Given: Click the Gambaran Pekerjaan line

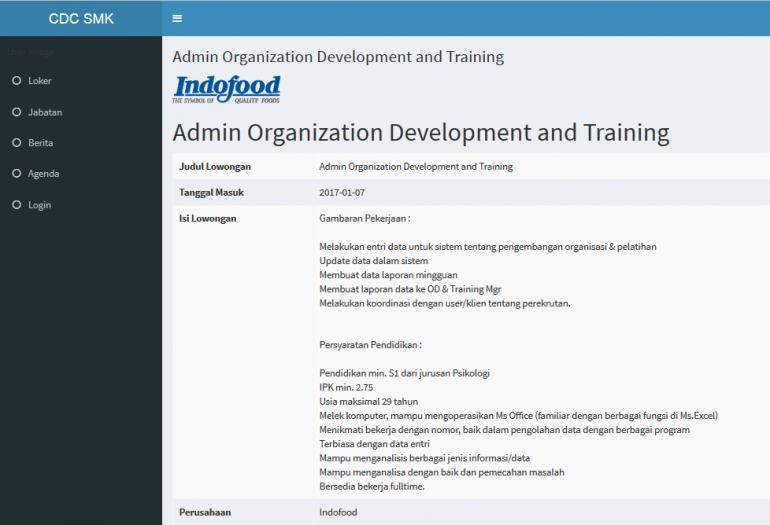Looking at the screenshot, I should pyautogui.click(x=365, y=219).
